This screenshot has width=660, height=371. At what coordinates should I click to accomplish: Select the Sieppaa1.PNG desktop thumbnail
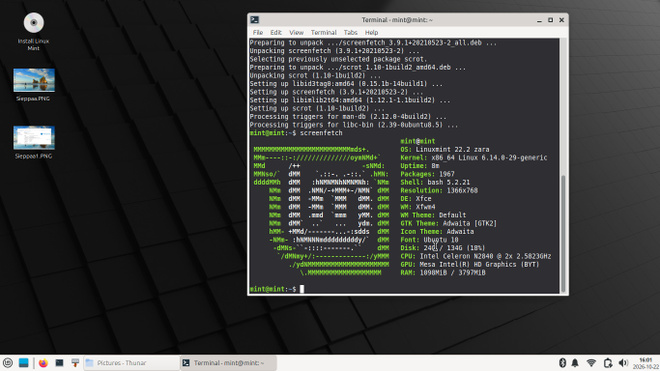tap(33, 142)
